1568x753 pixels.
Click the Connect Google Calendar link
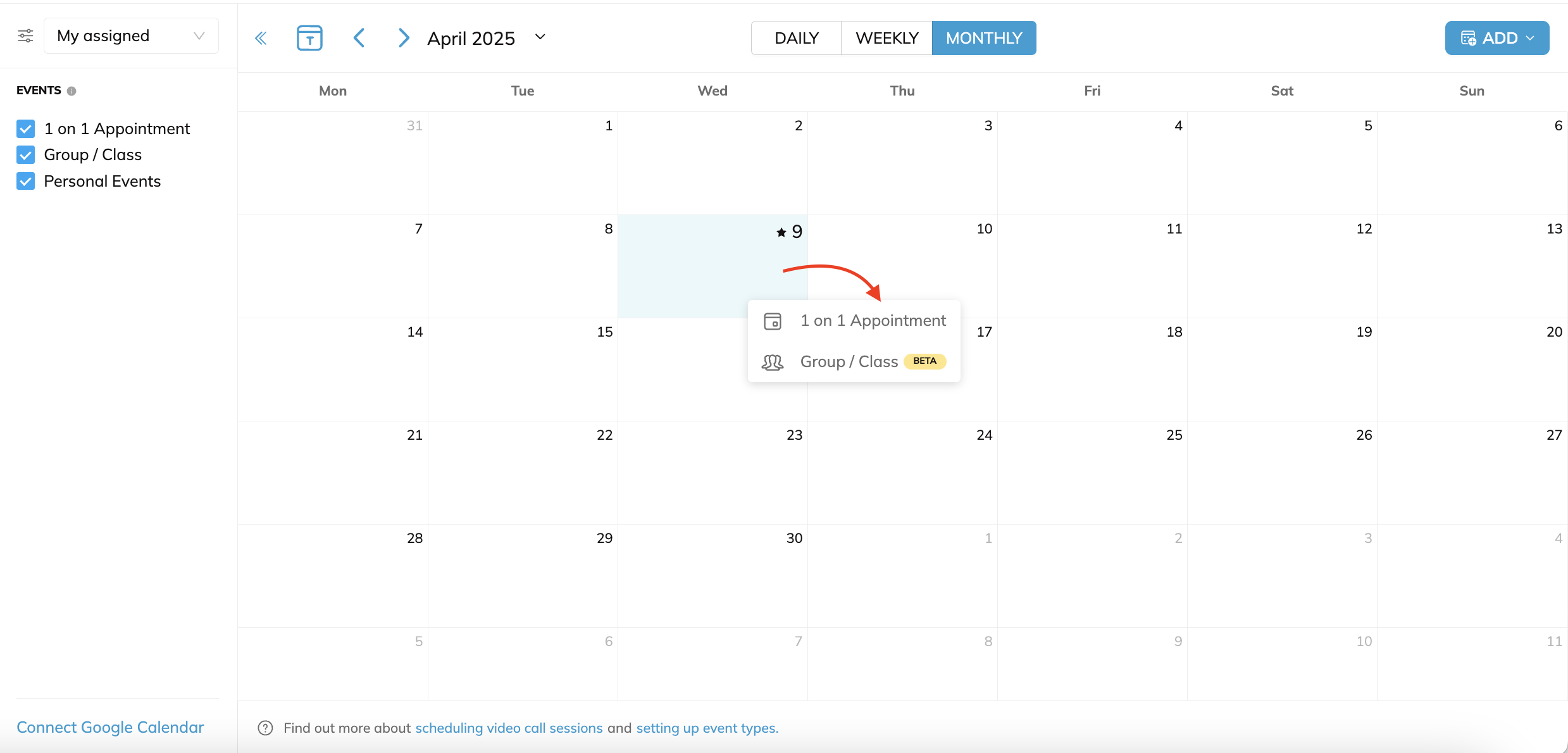tap(110, 727)
